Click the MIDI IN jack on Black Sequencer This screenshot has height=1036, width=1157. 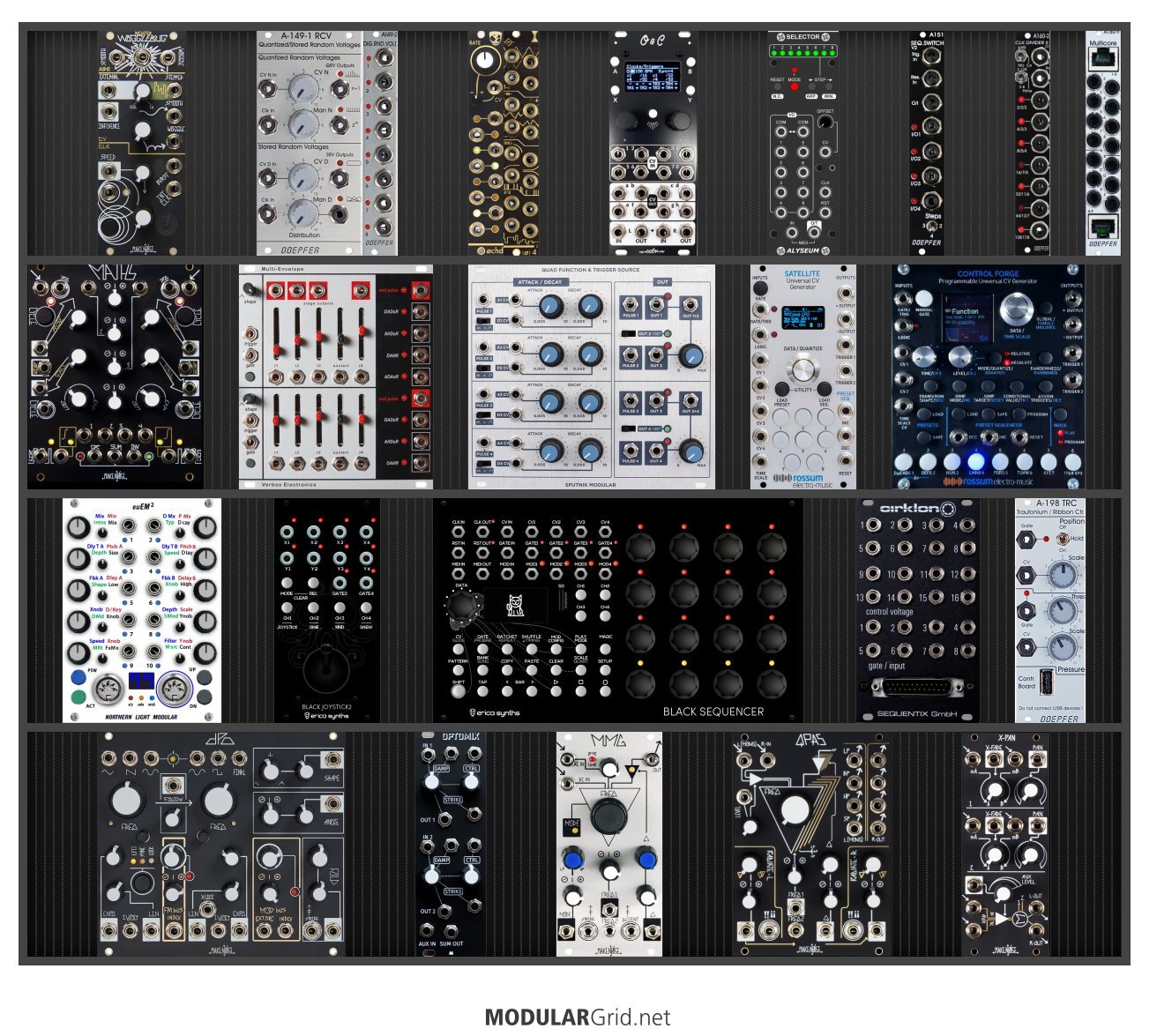[x=459, y=574]
